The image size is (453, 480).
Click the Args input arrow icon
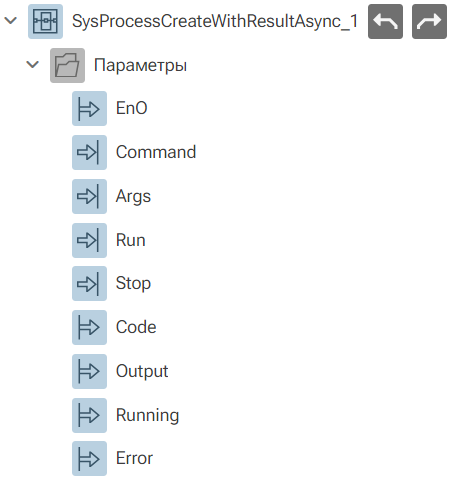pyautogui.click(x=89, y=196)
